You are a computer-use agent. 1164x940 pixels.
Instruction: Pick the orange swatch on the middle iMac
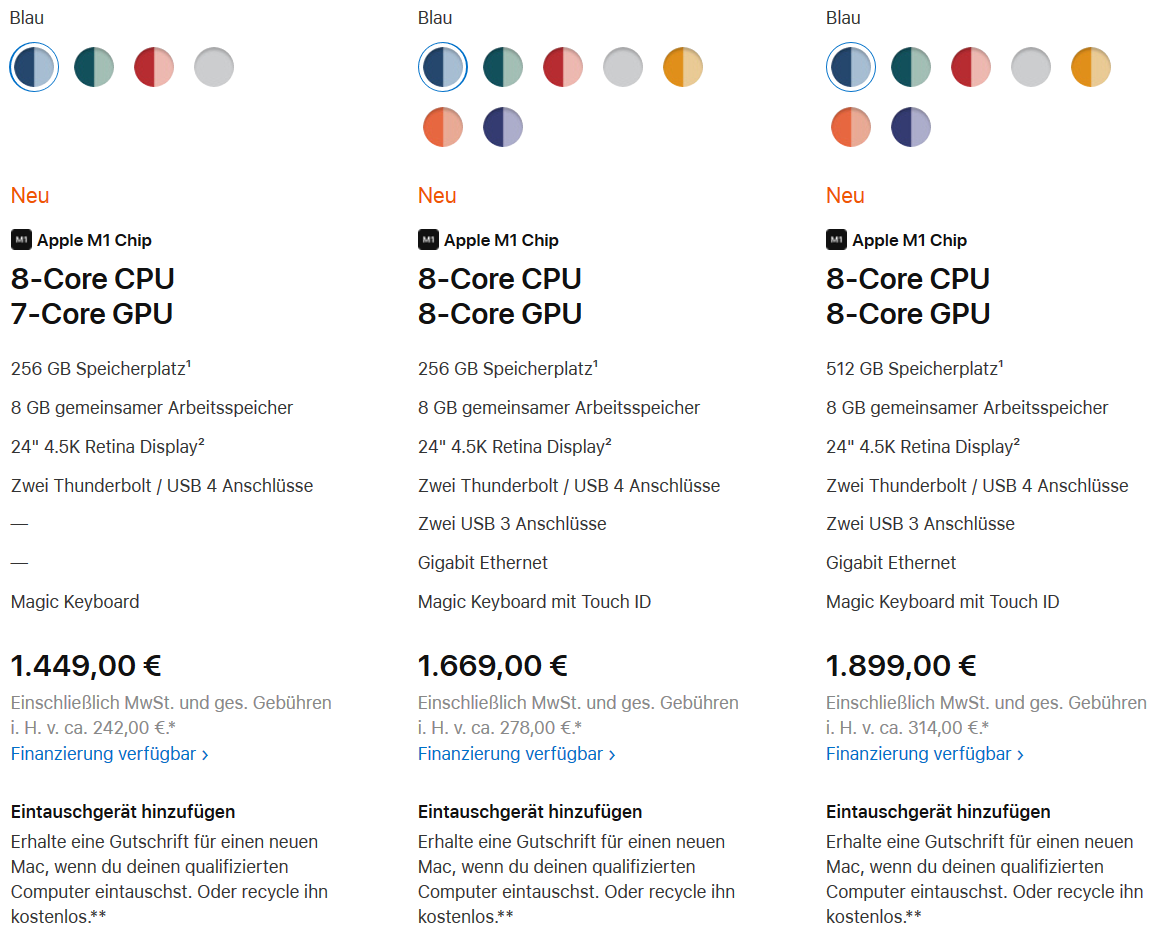443,127
